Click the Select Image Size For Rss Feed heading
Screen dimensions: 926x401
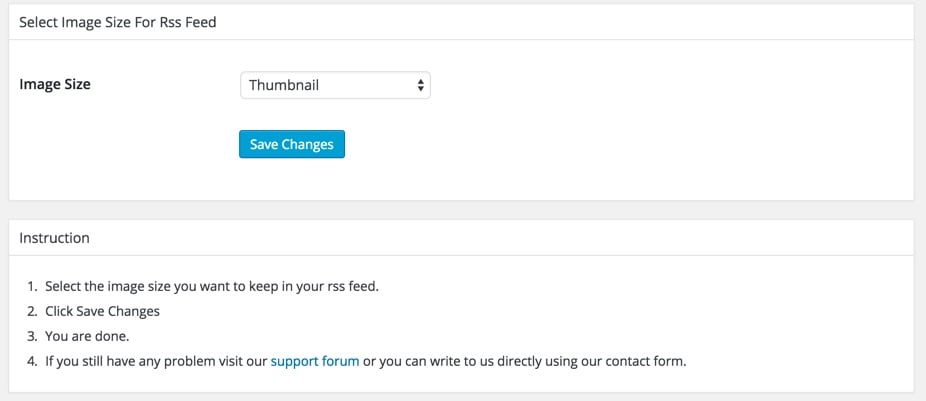point(118,22)
